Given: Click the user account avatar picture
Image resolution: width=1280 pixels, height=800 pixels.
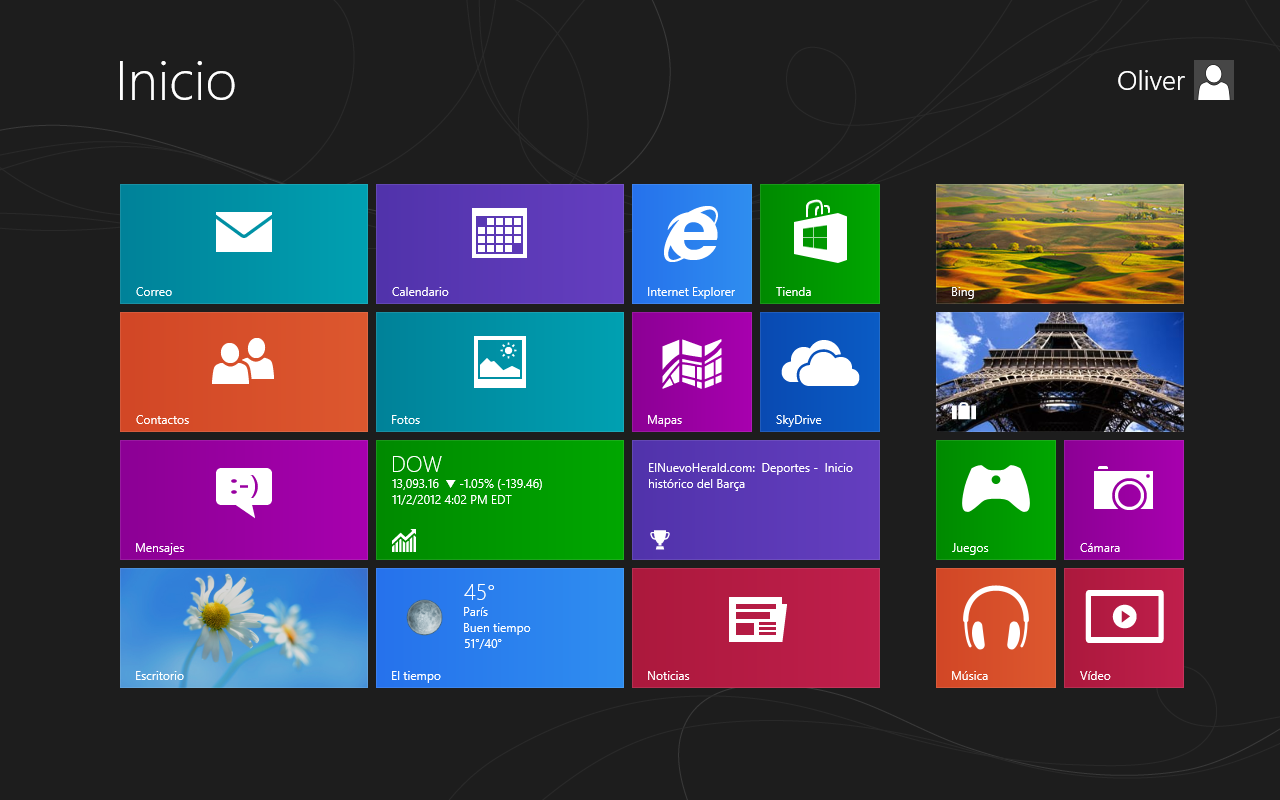Looking at the screenshot, I should point(1214,80).
